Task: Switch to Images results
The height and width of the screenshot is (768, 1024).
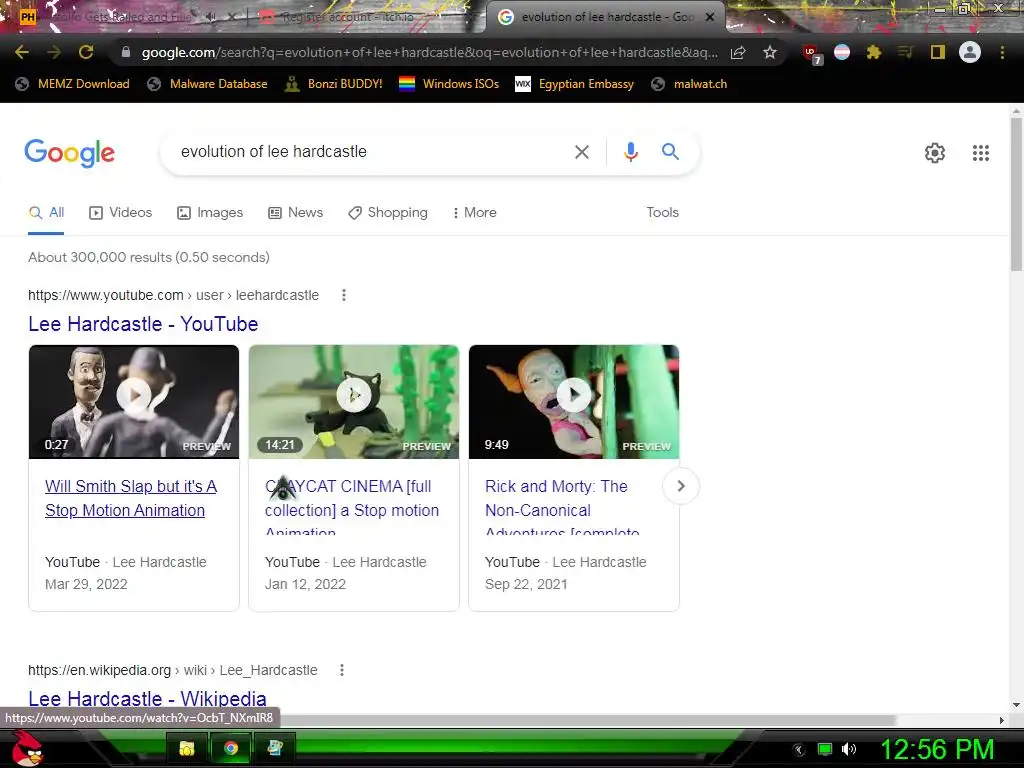Action: [210, 213]
